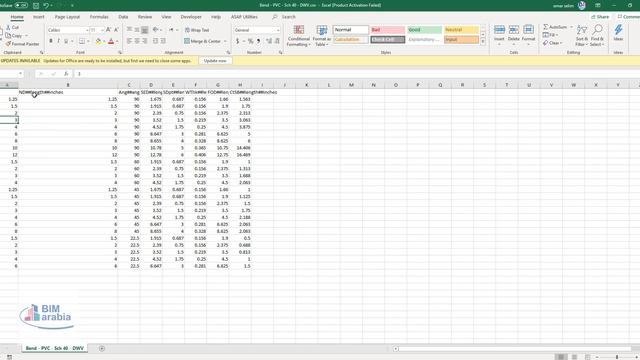Align cell text to the top
This screenshot has height=360, width=640.
point(129,30)
